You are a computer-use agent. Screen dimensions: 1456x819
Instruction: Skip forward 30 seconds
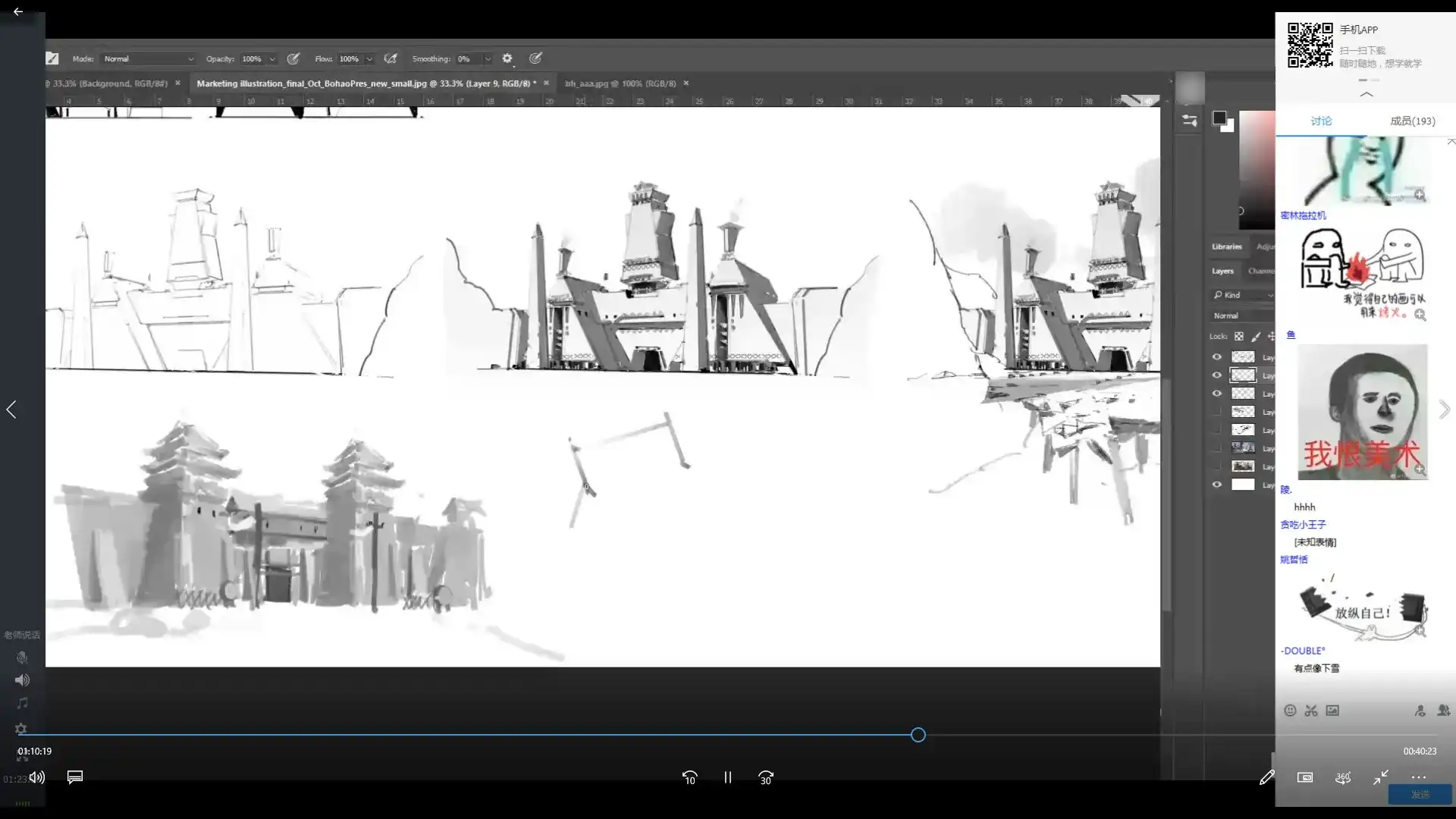(x=765, y=777)
